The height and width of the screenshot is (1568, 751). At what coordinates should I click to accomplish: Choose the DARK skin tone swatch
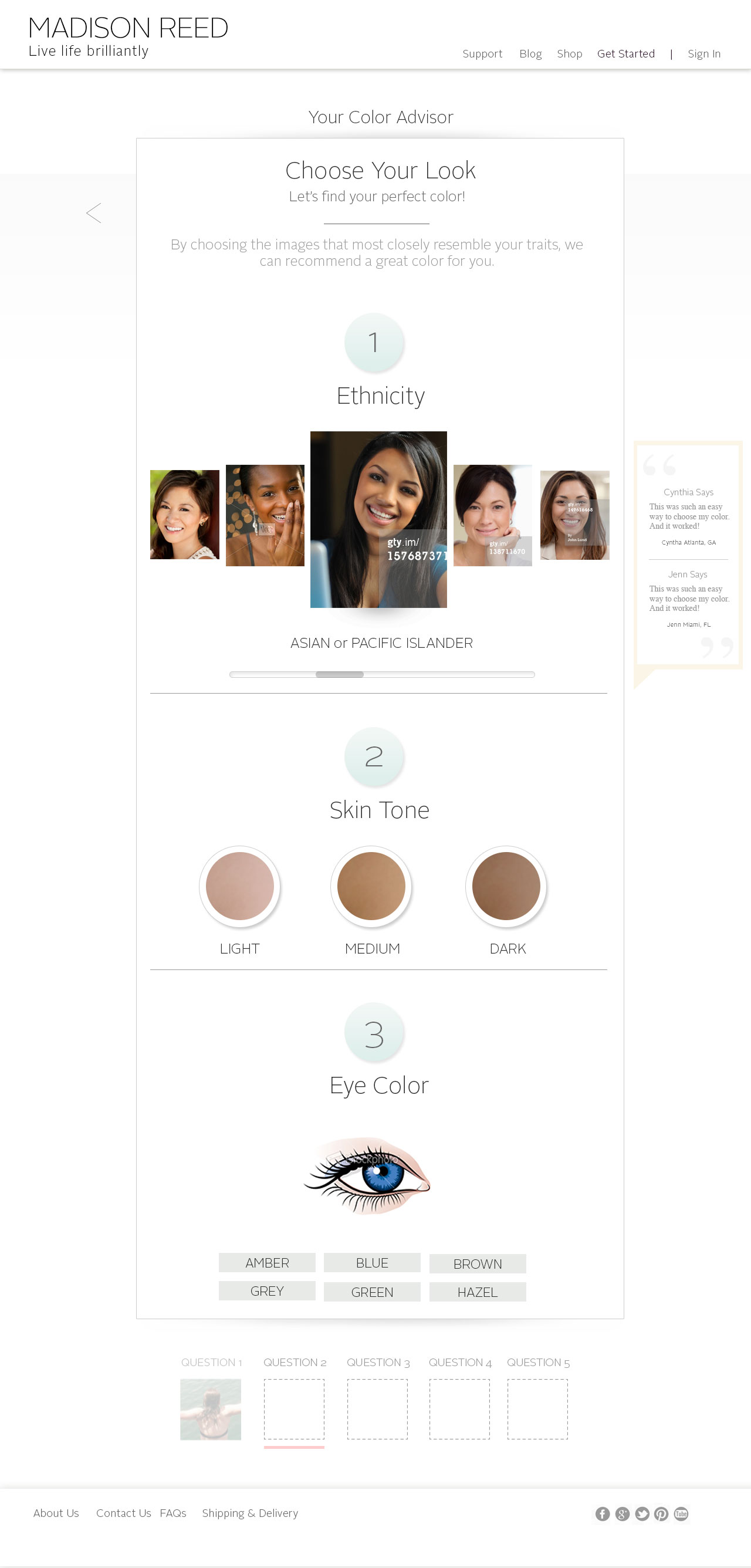coord(506,886)
